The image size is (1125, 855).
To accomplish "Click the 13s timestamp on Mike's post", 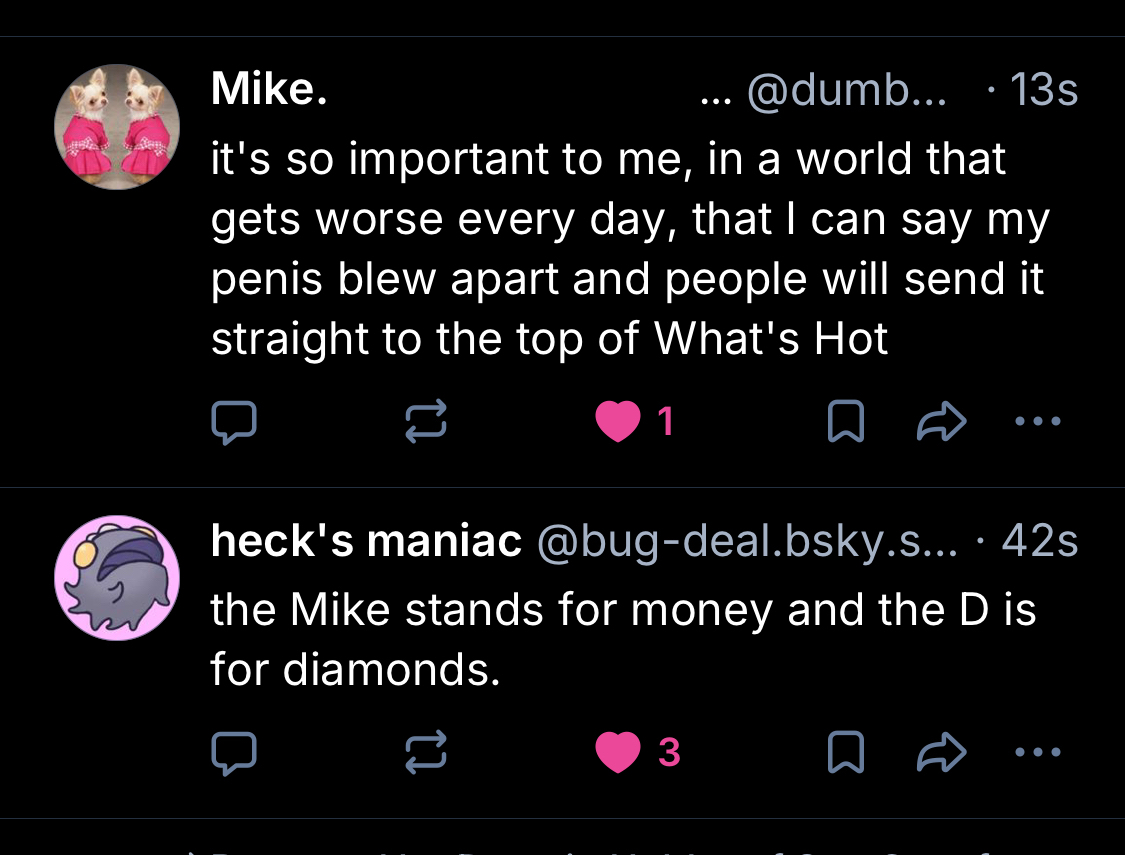I will coord(1044,92).
